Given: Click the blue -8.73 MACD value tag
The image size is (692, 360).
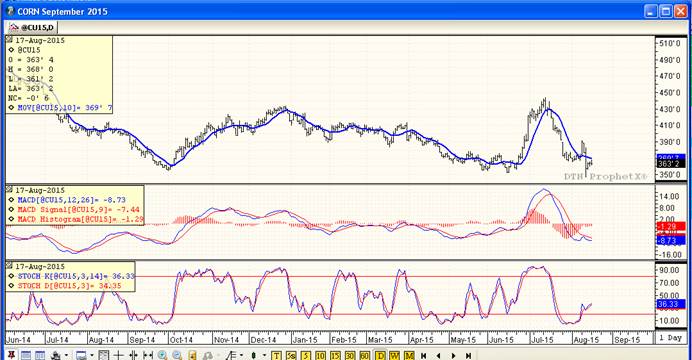Looking at the screenshot, I should pos(671,240).
